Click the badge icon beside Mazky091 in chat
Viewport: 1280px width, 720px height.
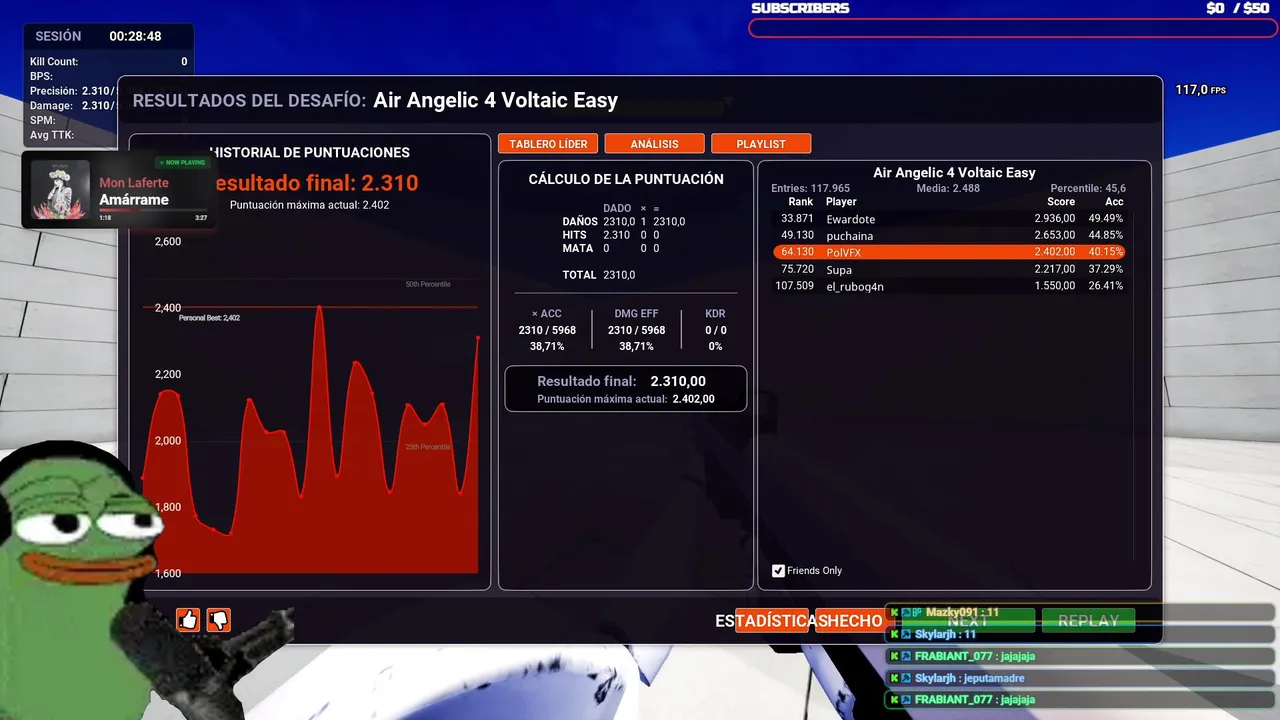tap(915, 612)
